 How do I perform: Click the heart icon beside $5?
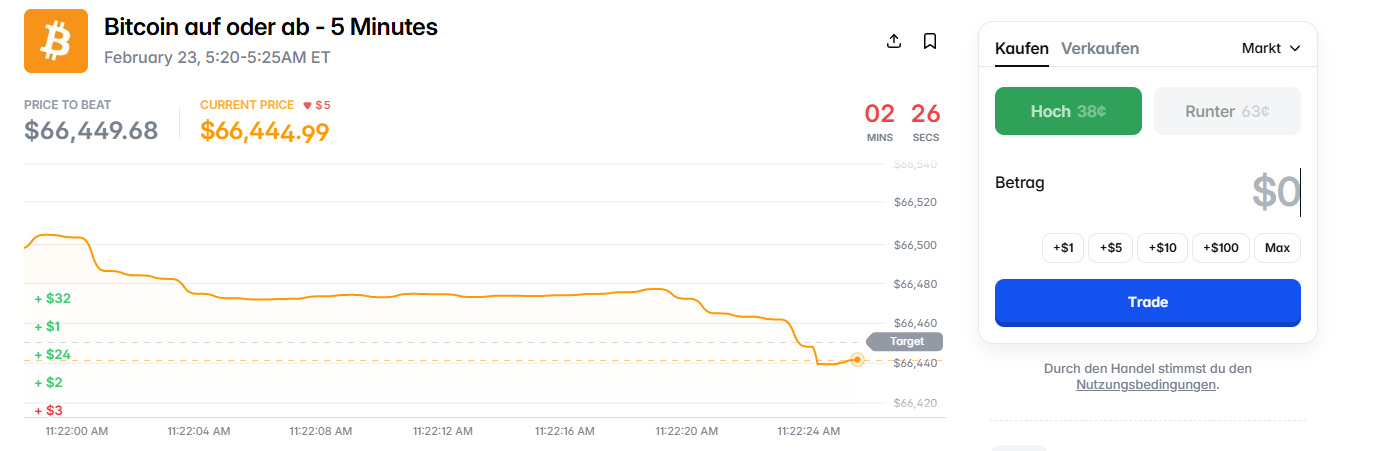click(x=307, y=105)
